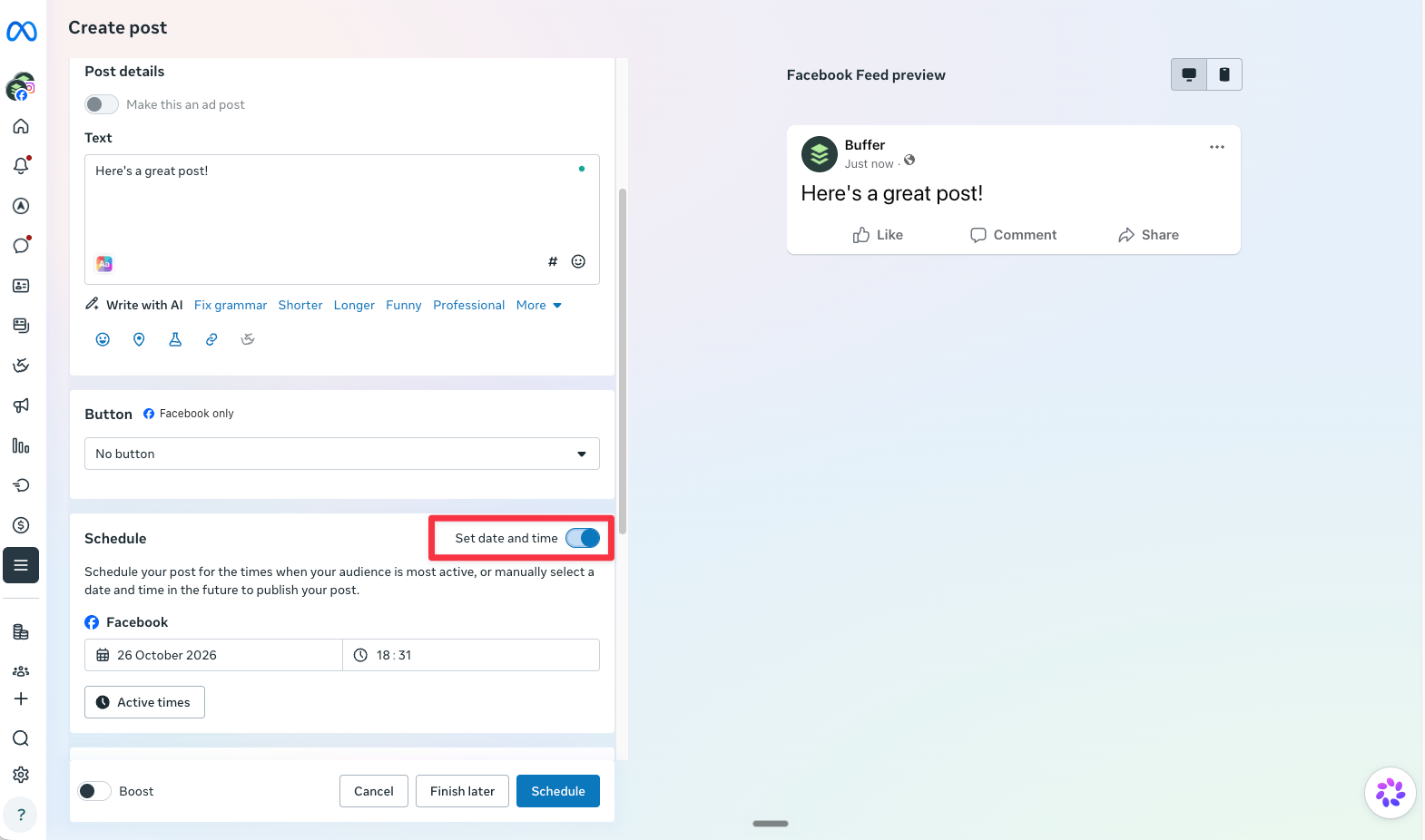Open the 26 October 2026 date picker
The width and height of the screenshot is (1425, 840).
pos(213,655)
